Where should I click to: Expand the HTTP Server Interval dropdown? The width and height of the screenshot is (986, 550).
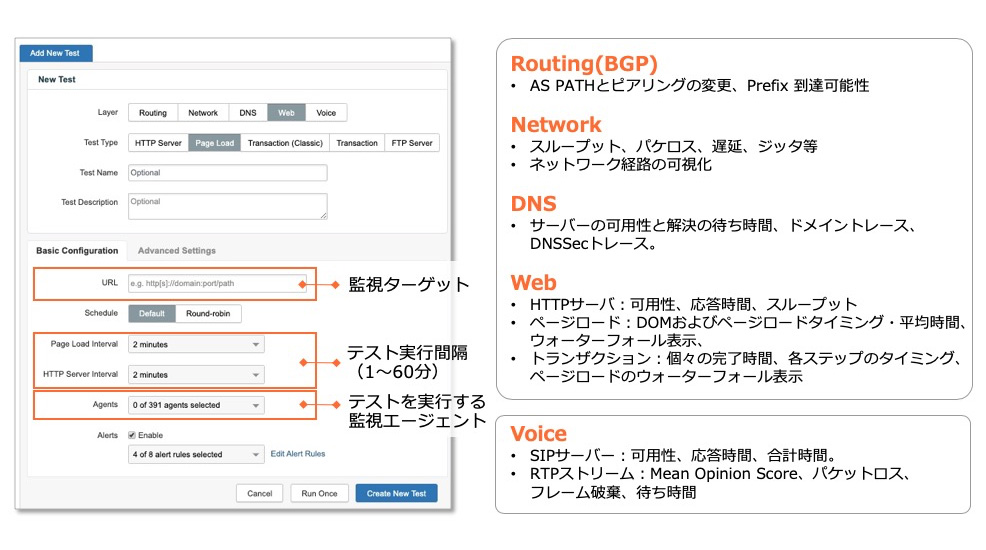pos(196,375)
